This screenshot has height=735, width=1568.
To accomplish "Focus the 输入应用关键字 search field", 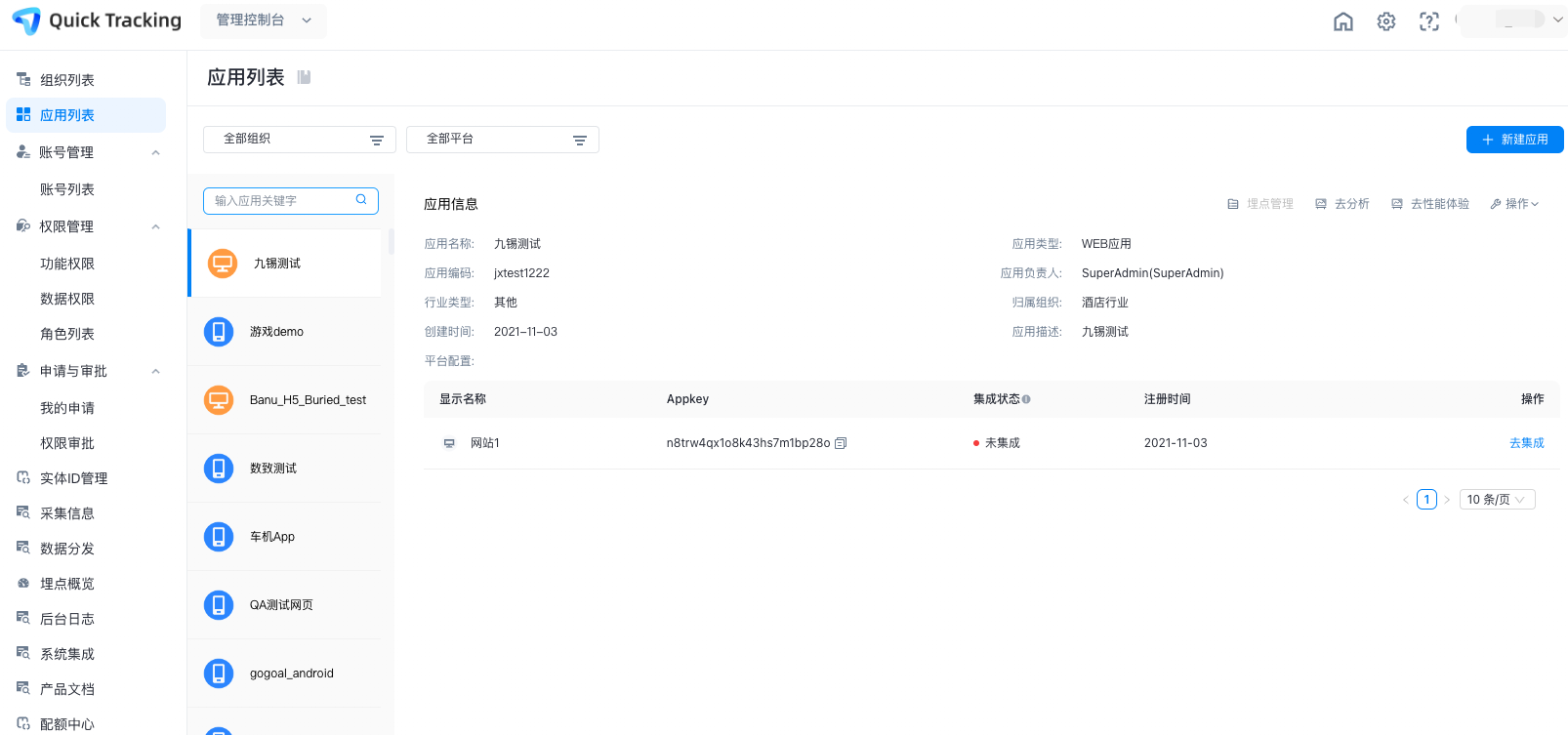I will [x=291, y=201].
